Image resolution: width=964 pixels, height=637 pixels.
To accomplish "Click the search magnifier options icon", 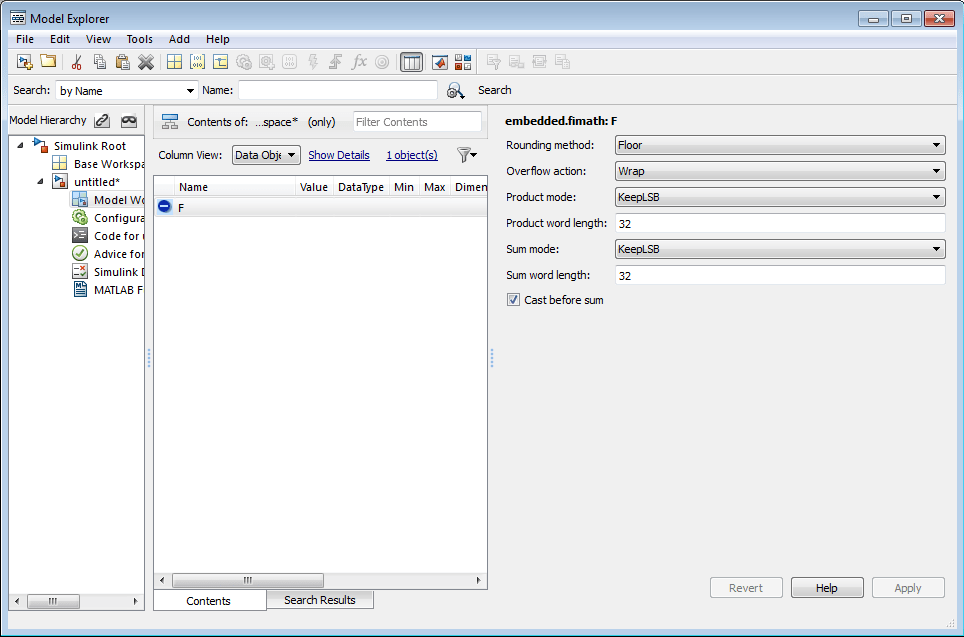I will pos(456,91).
